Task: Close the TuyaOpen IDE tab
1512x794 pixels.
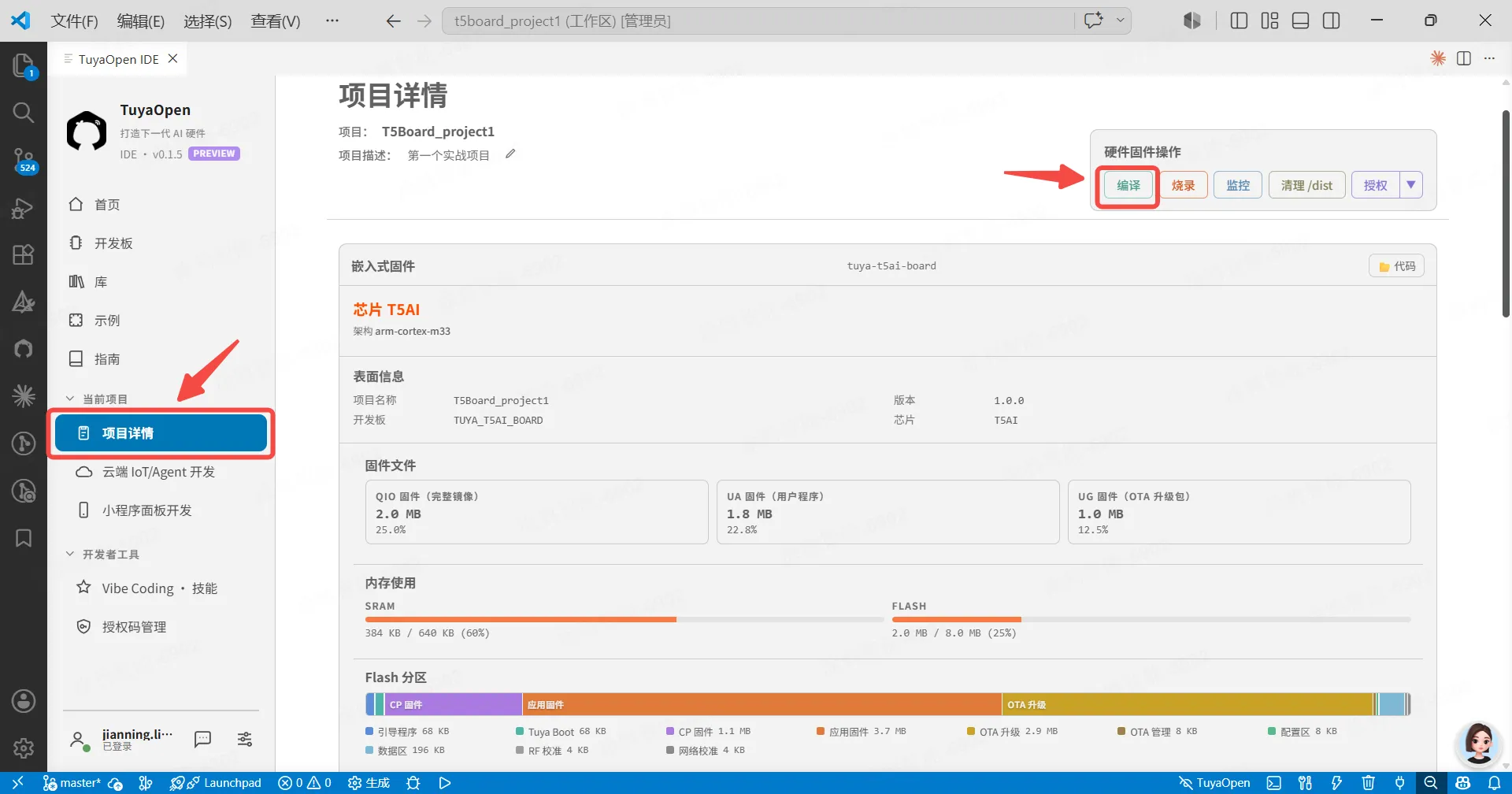Action: click(173, 59)
